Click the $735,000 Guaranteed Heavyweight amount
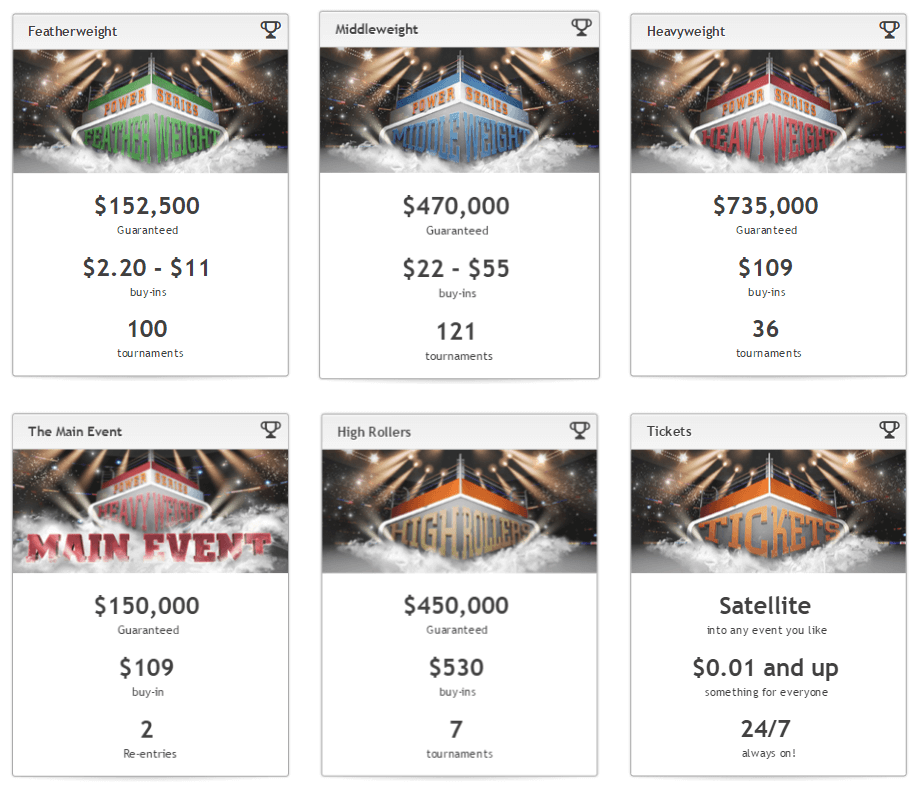918x790 pixels. [x=765, y=206]
